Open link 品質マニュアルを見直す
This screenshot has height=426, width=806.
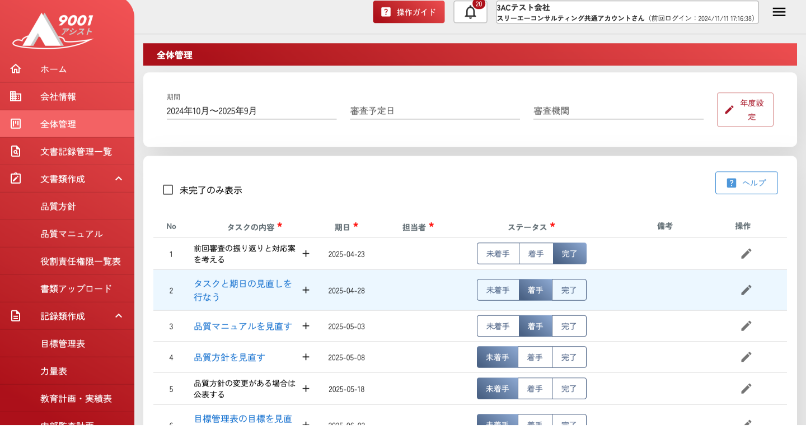click(x=243, y=326)
